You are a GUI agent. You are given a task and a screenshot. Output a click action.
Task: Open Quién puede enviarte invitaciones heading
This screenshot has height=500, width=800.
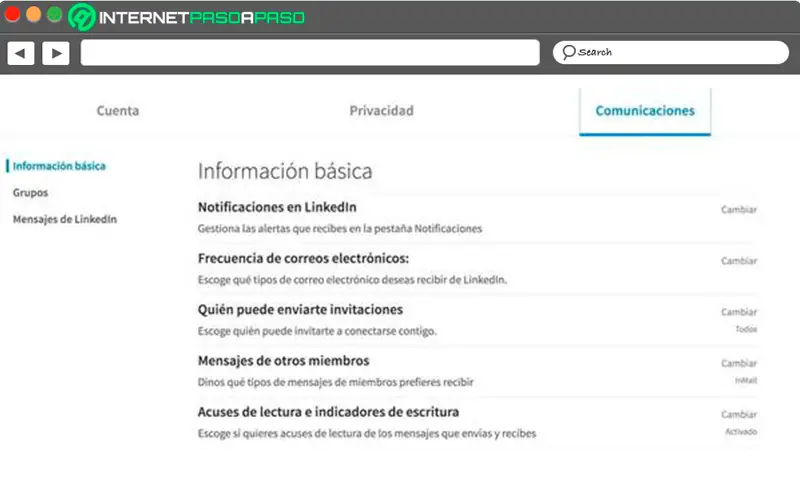[301, 310]
